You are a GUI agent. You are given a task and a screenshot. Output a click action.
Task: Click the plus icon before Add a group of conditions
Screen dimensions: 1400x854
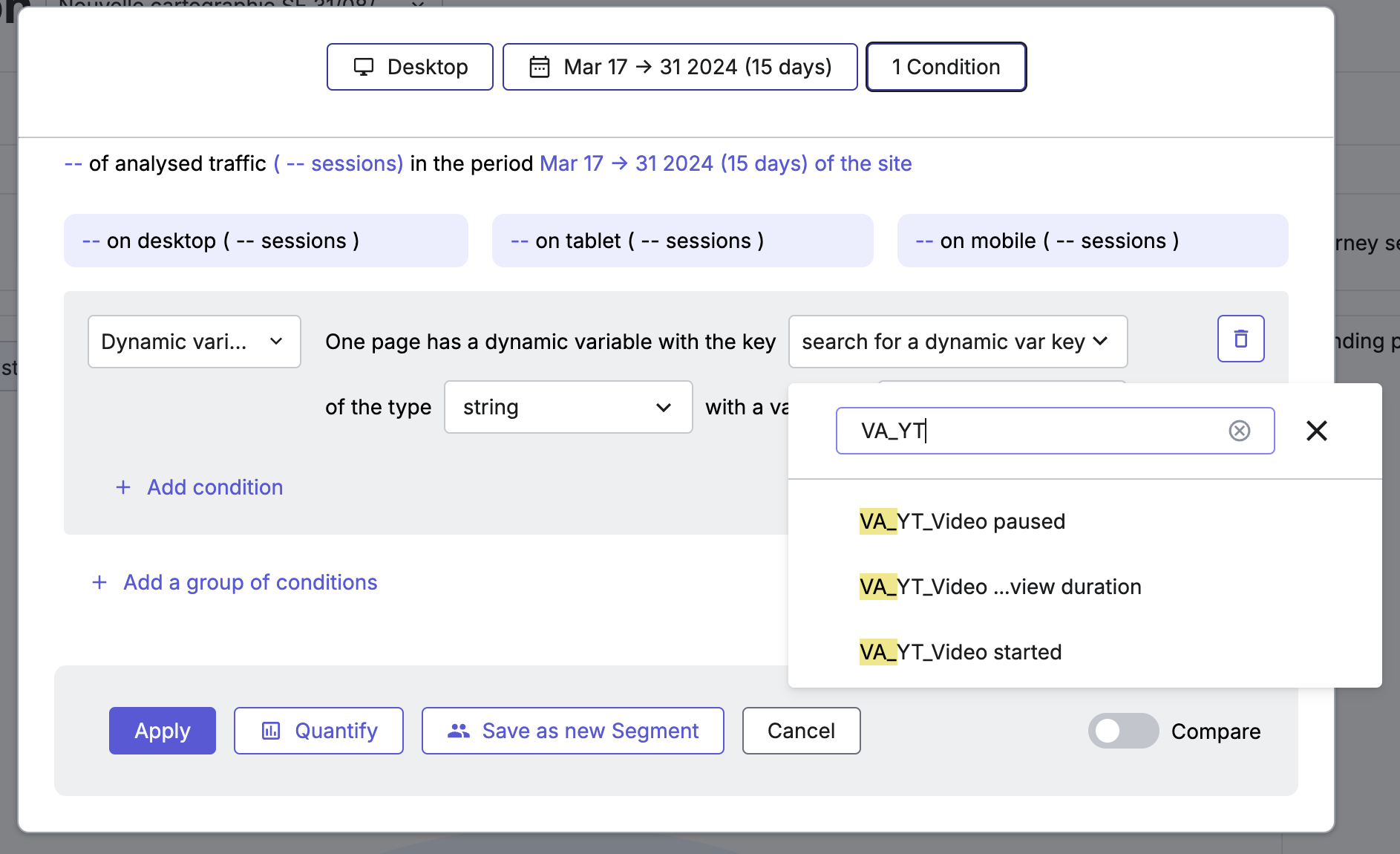pyautogui.click(x=99, y=582)
